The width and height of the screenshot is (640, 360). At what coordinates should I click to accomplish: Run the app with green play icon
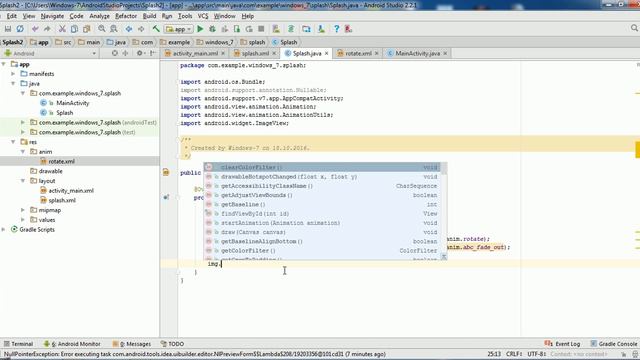click(200, 29)
